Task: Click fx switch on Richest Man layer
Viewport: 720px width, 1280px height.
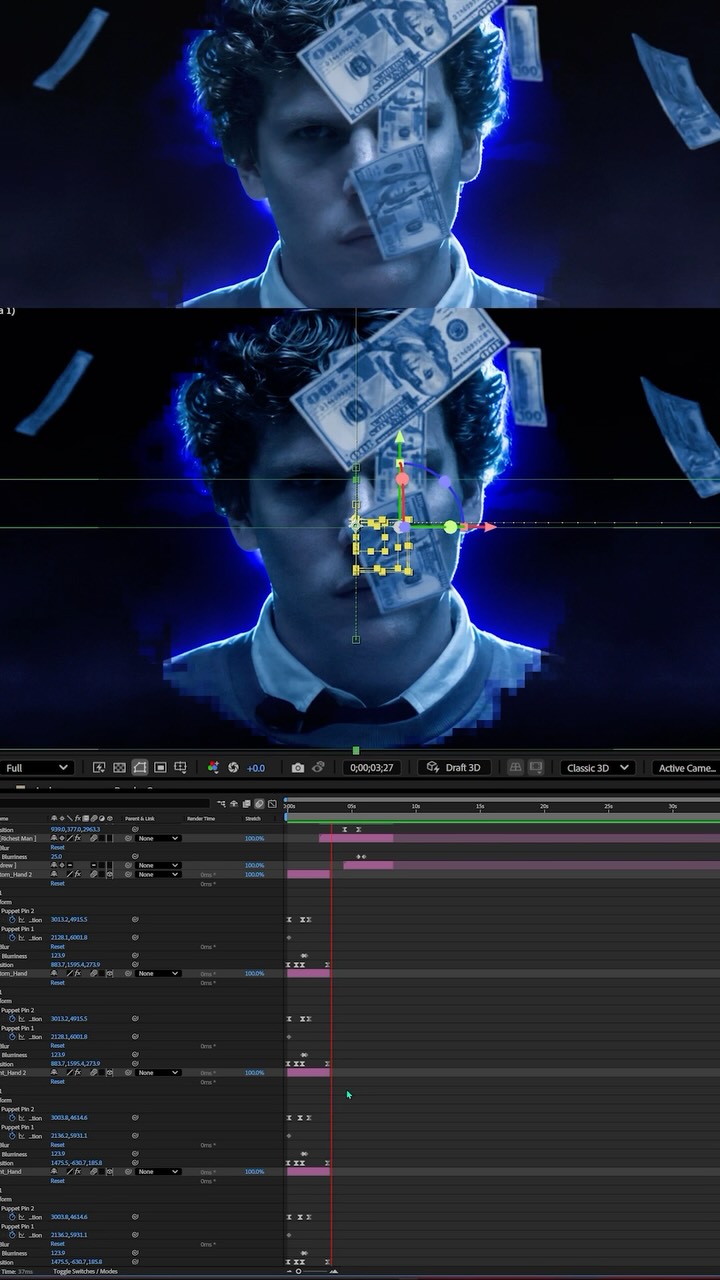Action: point(78,838)
